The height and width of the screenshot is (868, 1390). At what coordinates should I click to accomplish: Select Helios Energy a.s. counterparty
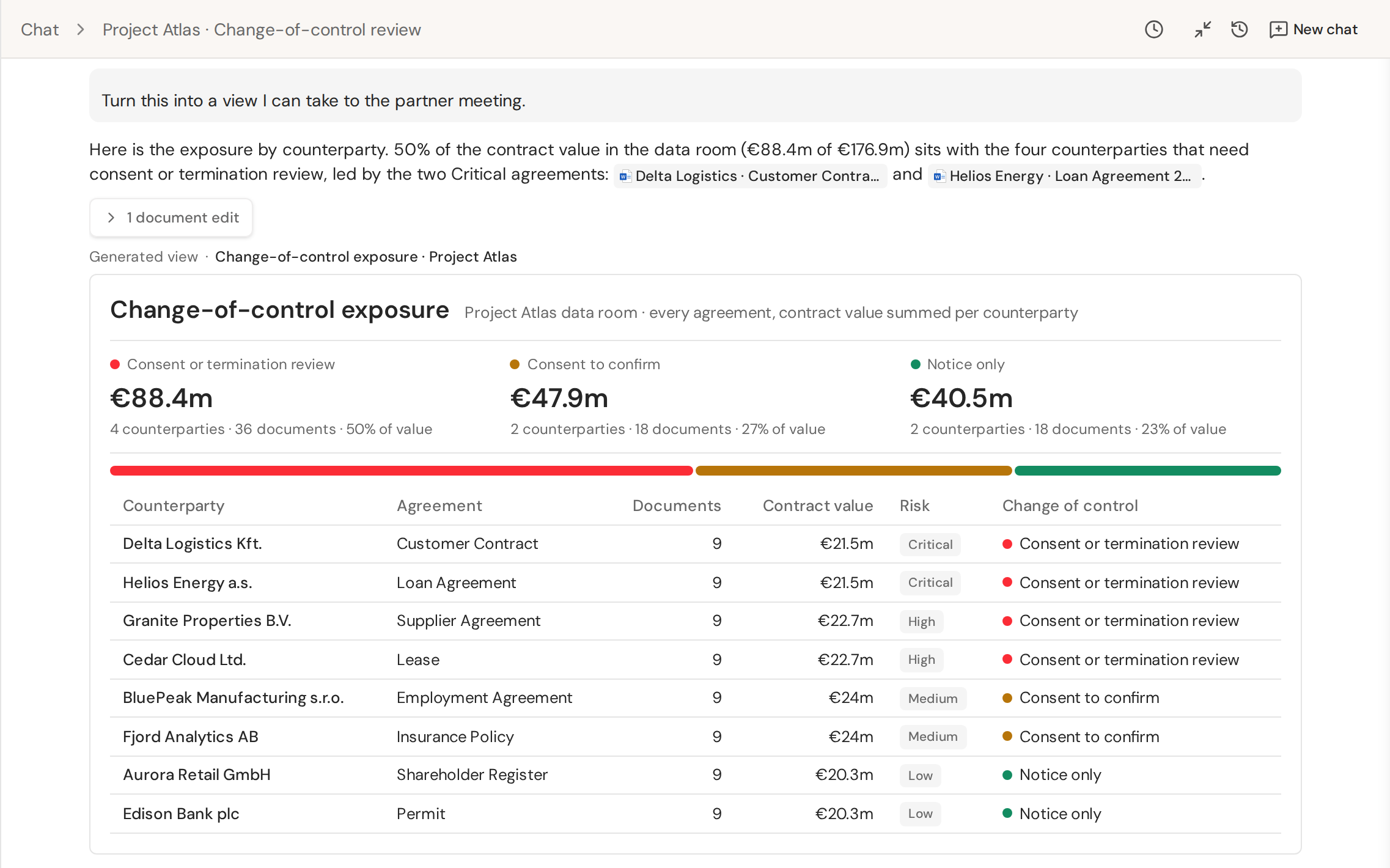(x=188, y=583)
